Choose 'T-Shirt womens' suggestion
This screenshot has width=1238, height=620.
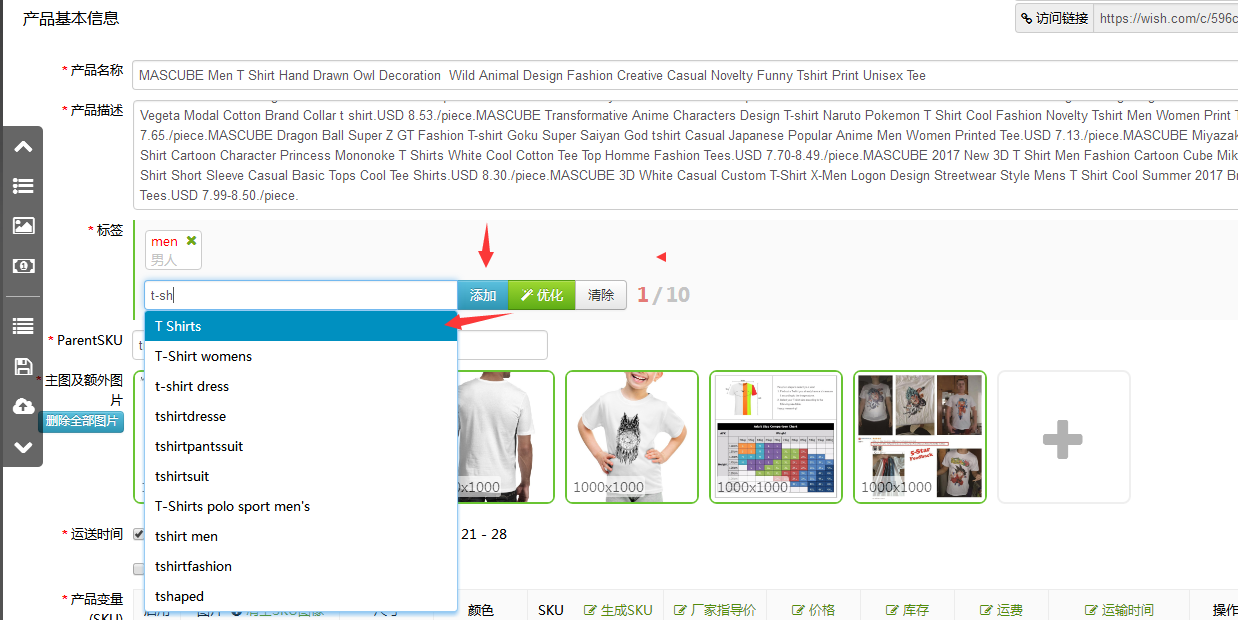coord(301,356)
